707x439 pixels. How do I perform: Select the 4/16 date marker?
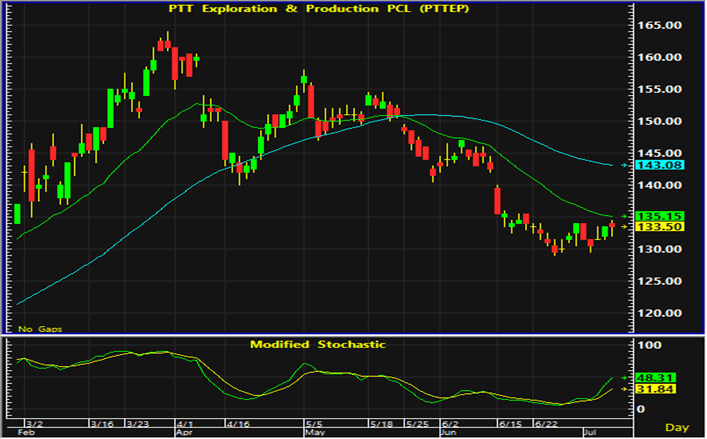tap(238, 424)
